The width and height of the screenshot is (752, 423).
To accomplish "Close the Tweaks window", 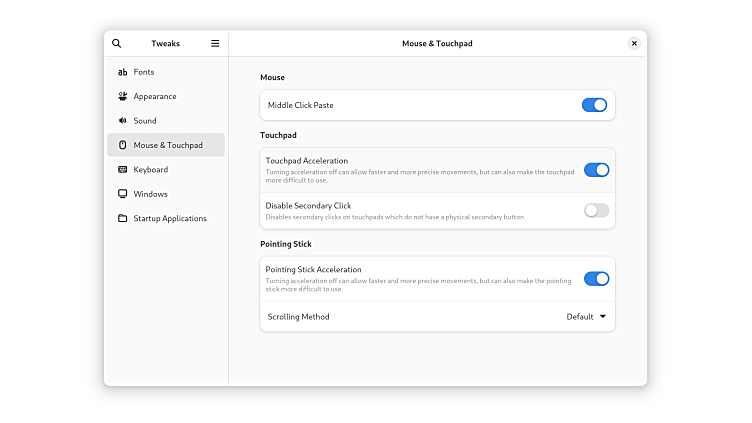I will click(x=634, y=44).
